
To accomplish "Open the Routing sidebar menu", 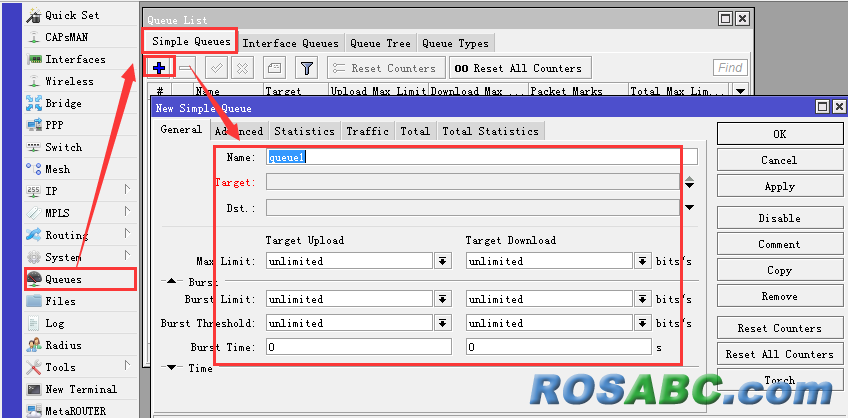I will 66,235.
